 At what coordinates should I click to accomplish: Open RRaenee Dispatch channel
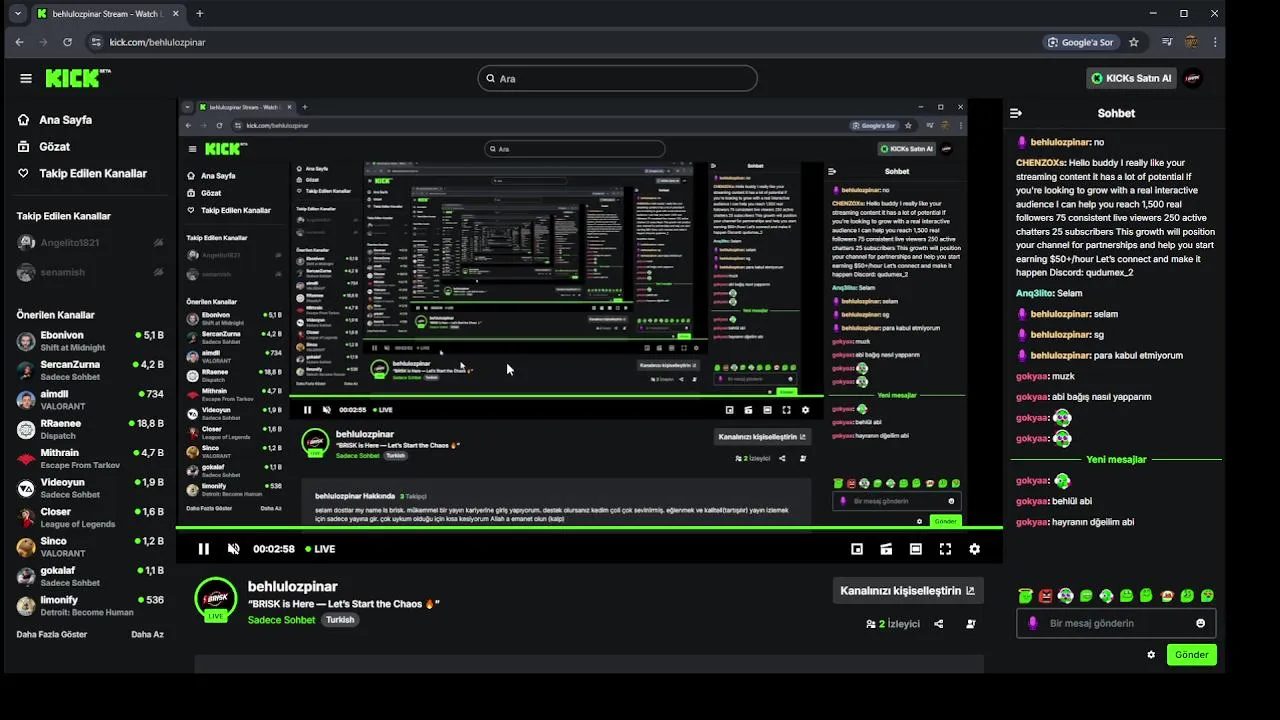(x=90, y=429)
